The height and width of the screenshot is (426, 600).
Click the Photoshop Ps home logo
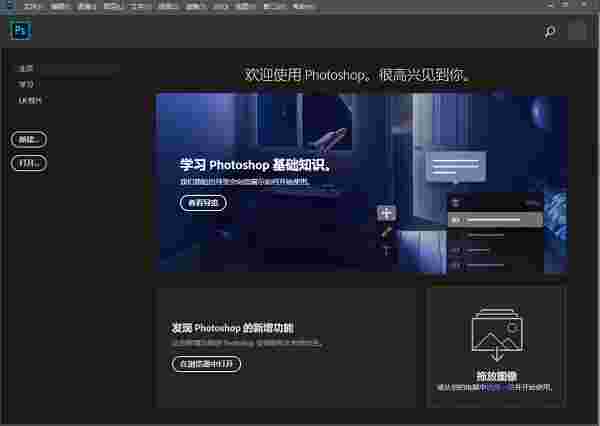click(20, 30)
